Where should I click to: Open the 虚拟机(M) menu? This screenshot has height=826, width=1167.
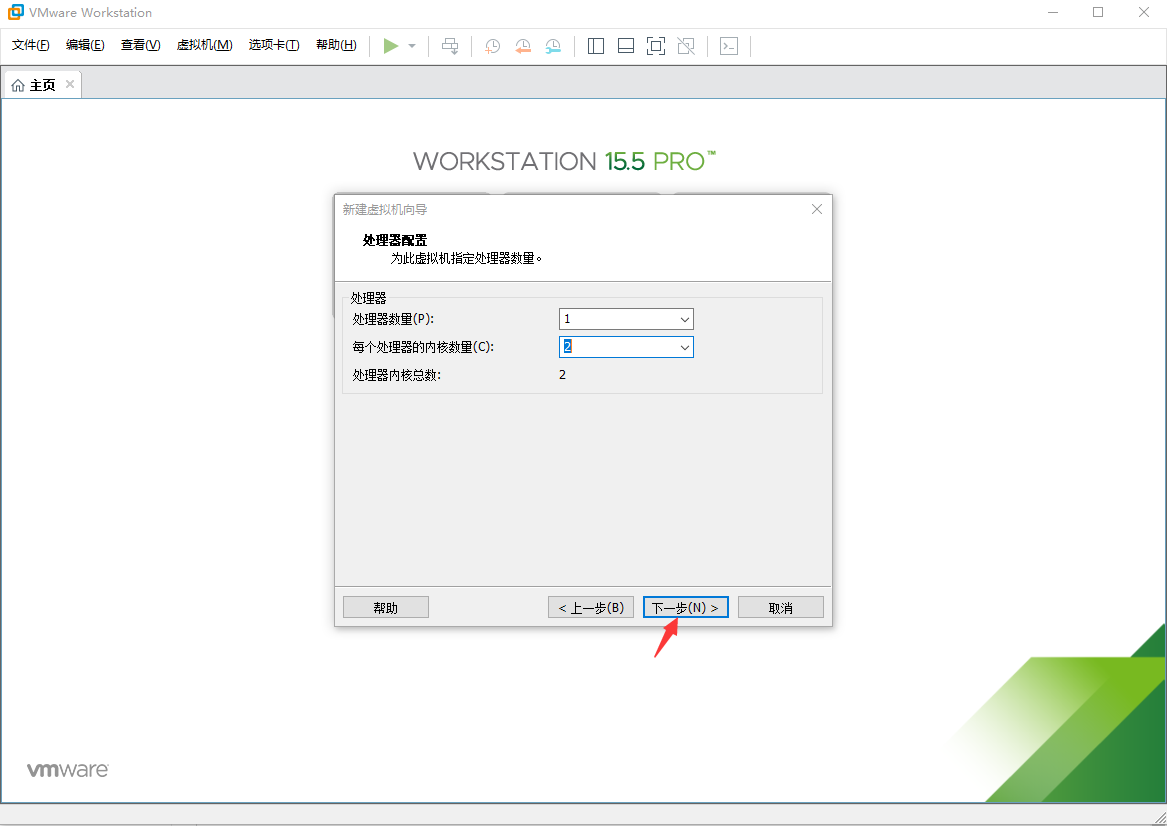point(205,45)
